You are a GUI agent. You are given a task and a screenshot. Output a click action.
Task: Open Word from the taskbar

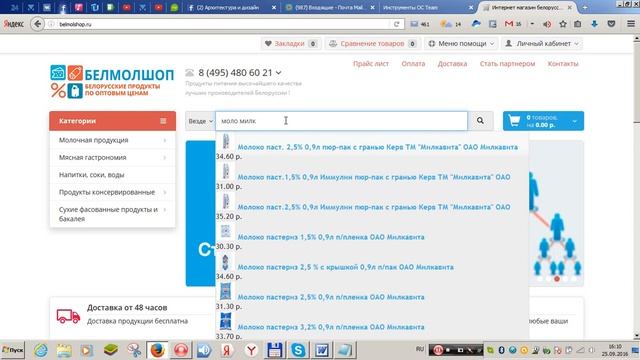click(x=321, y=350)
